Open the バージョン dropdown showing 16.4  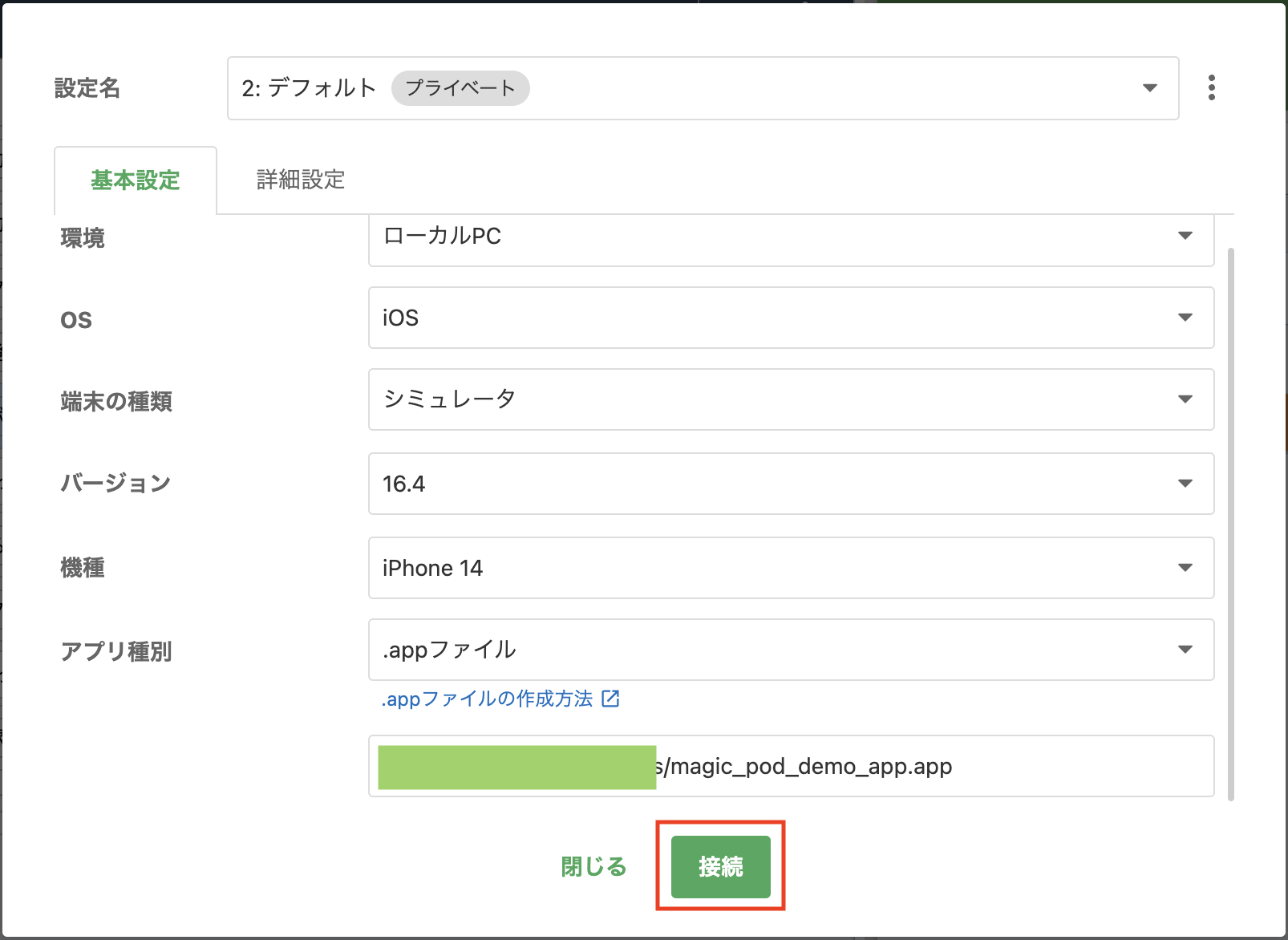click(x=791, y=484)
